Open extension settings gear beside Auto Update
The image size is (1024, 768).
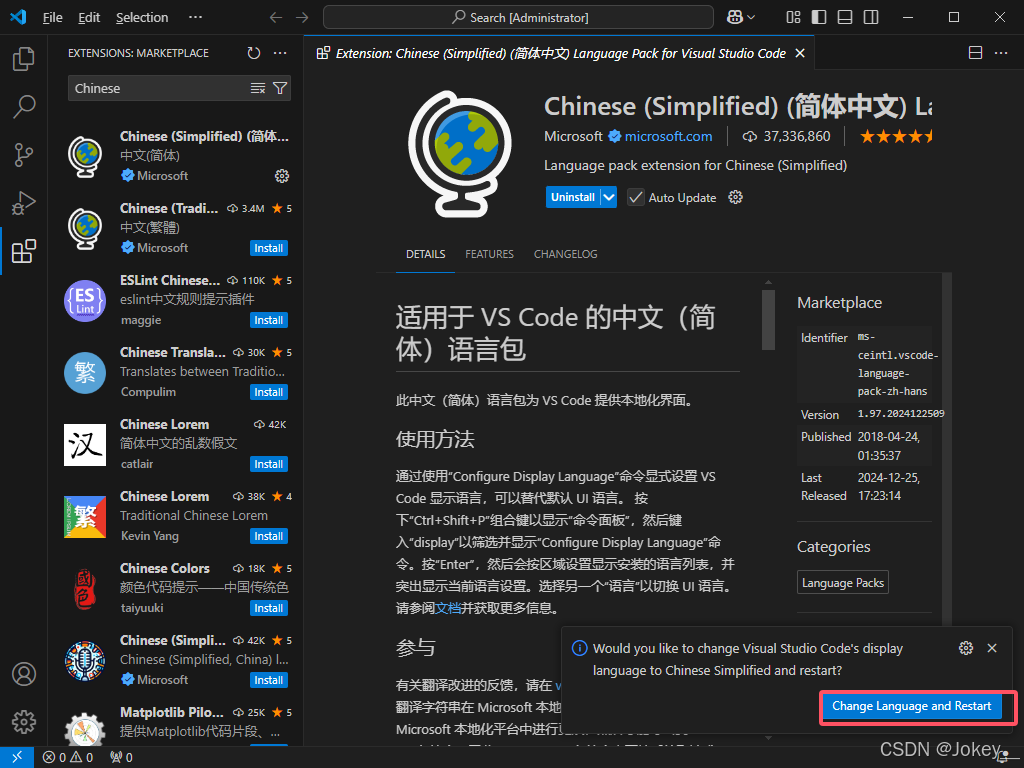(x=735, y=197)
